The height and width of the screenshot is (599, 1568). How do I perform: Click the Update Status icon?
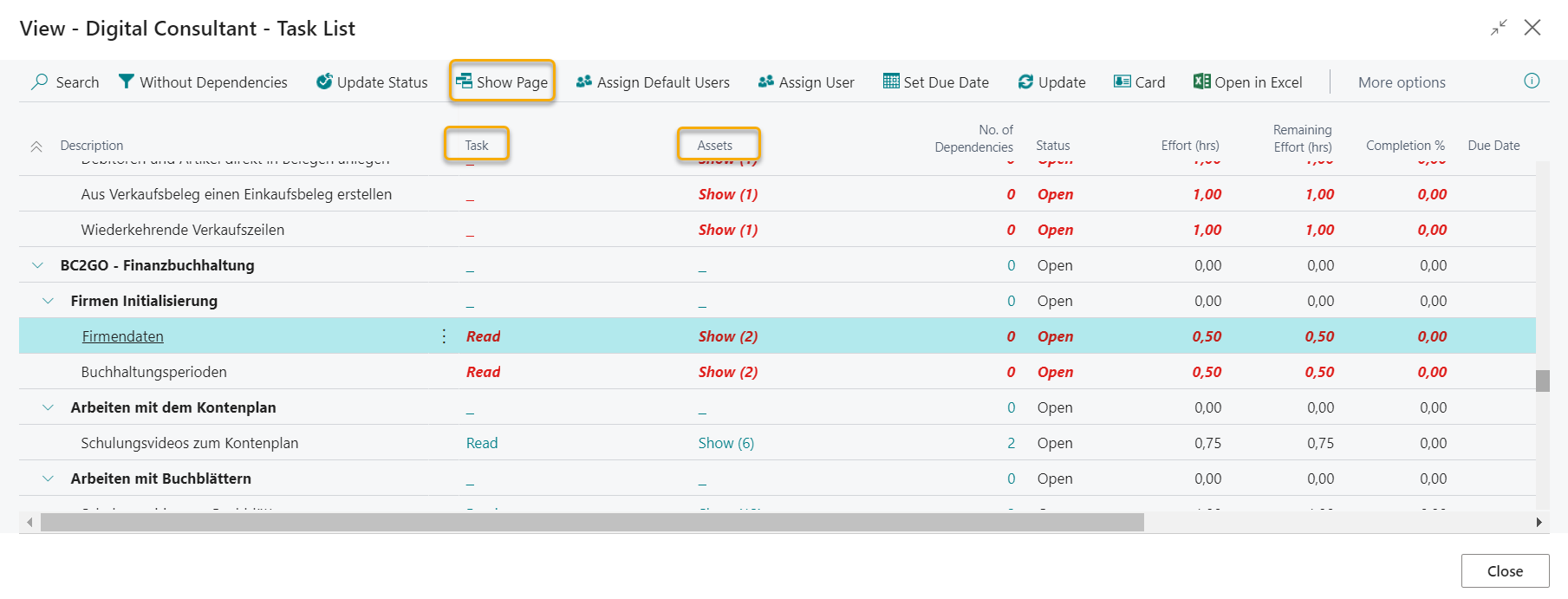click(324, 81)
